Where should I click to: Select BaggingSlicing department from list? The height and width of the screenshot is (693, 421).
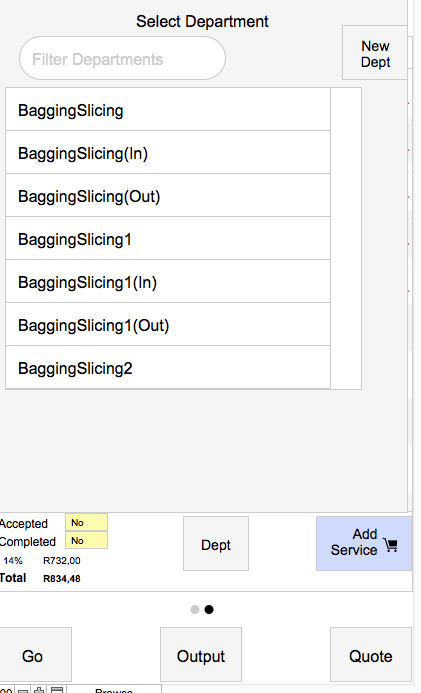click(168, 110)
